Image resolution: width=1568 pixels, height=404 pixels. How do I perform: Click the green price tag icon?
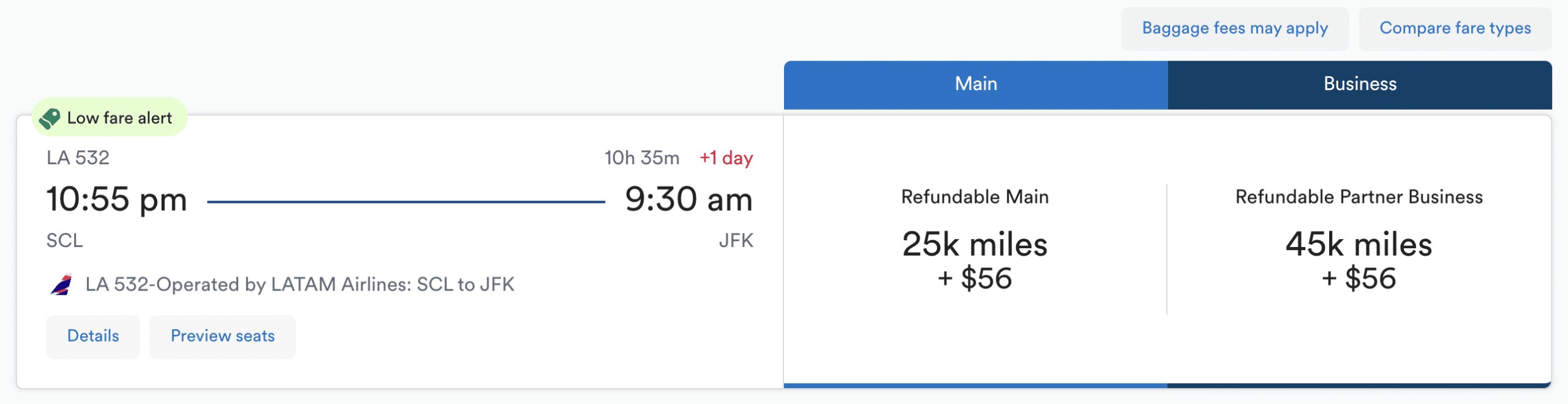coord(50,118)
